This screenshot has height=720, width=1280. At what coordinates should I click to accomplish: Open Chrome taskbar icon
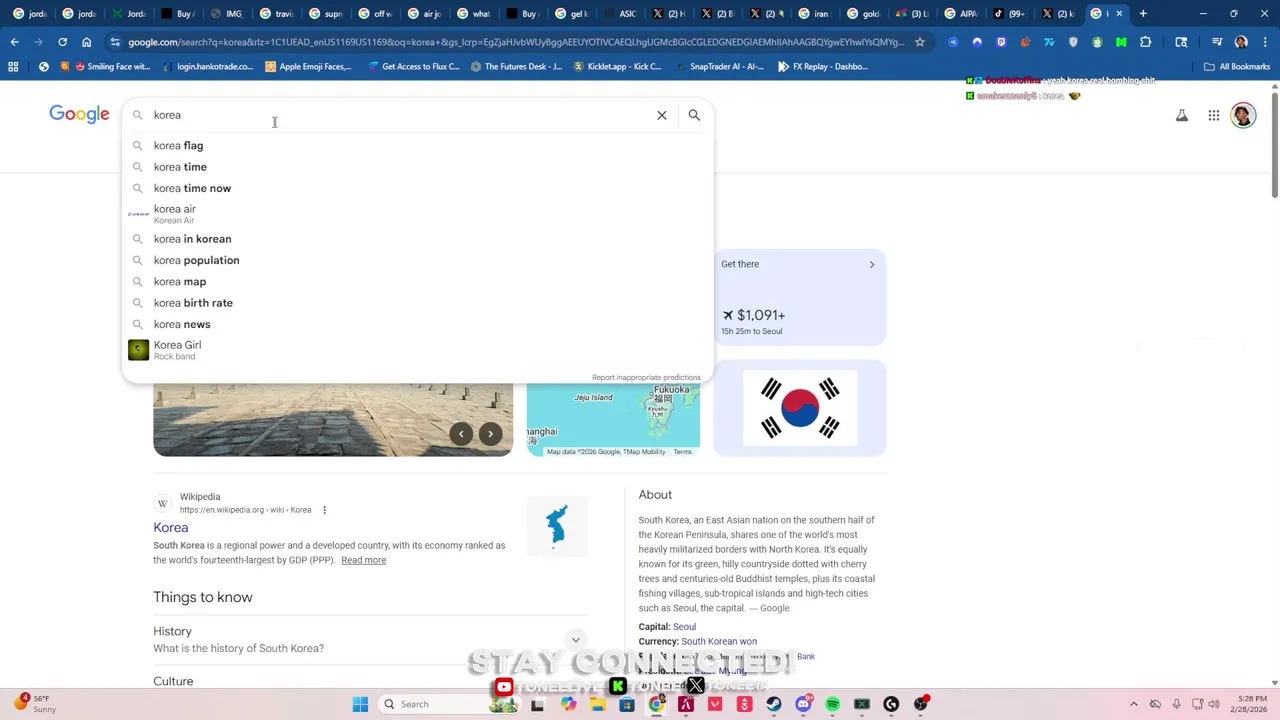[656, 704]
